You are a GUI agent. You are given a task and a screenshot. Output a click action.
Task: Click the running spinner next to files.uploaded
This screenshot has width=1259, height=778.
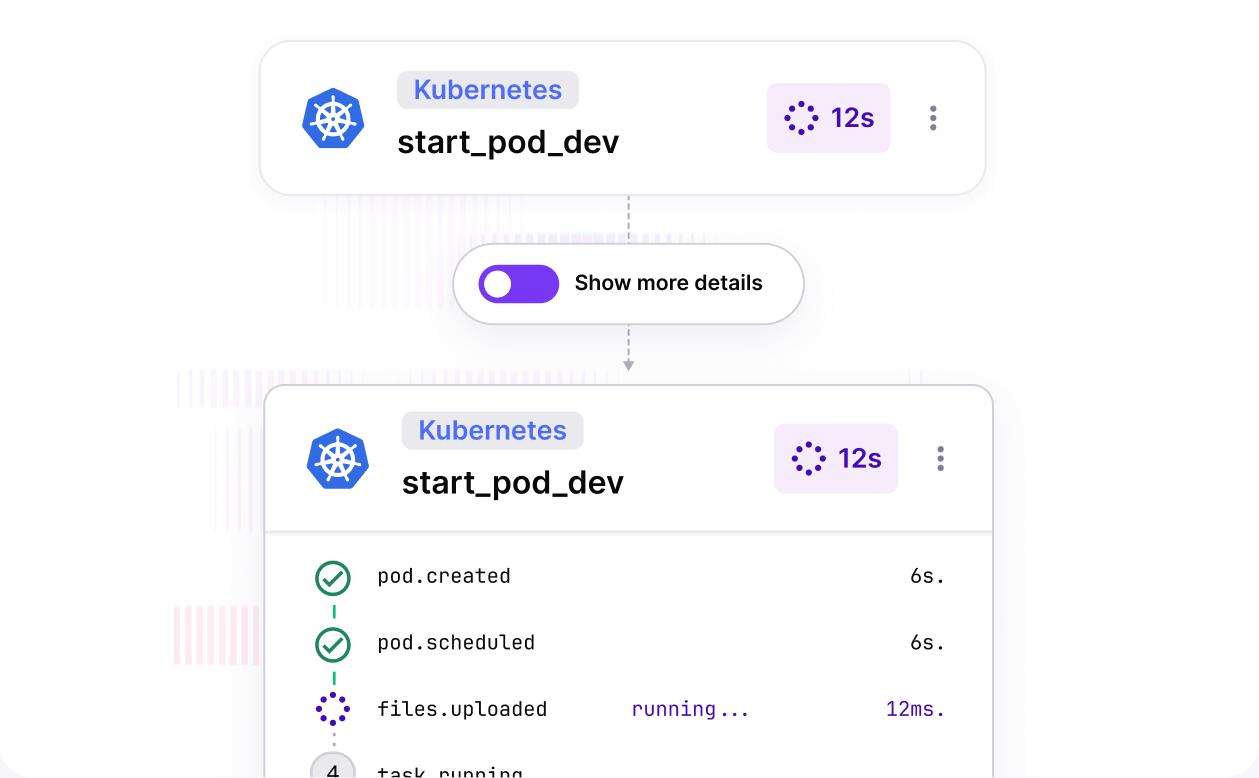tap(333, 709)
